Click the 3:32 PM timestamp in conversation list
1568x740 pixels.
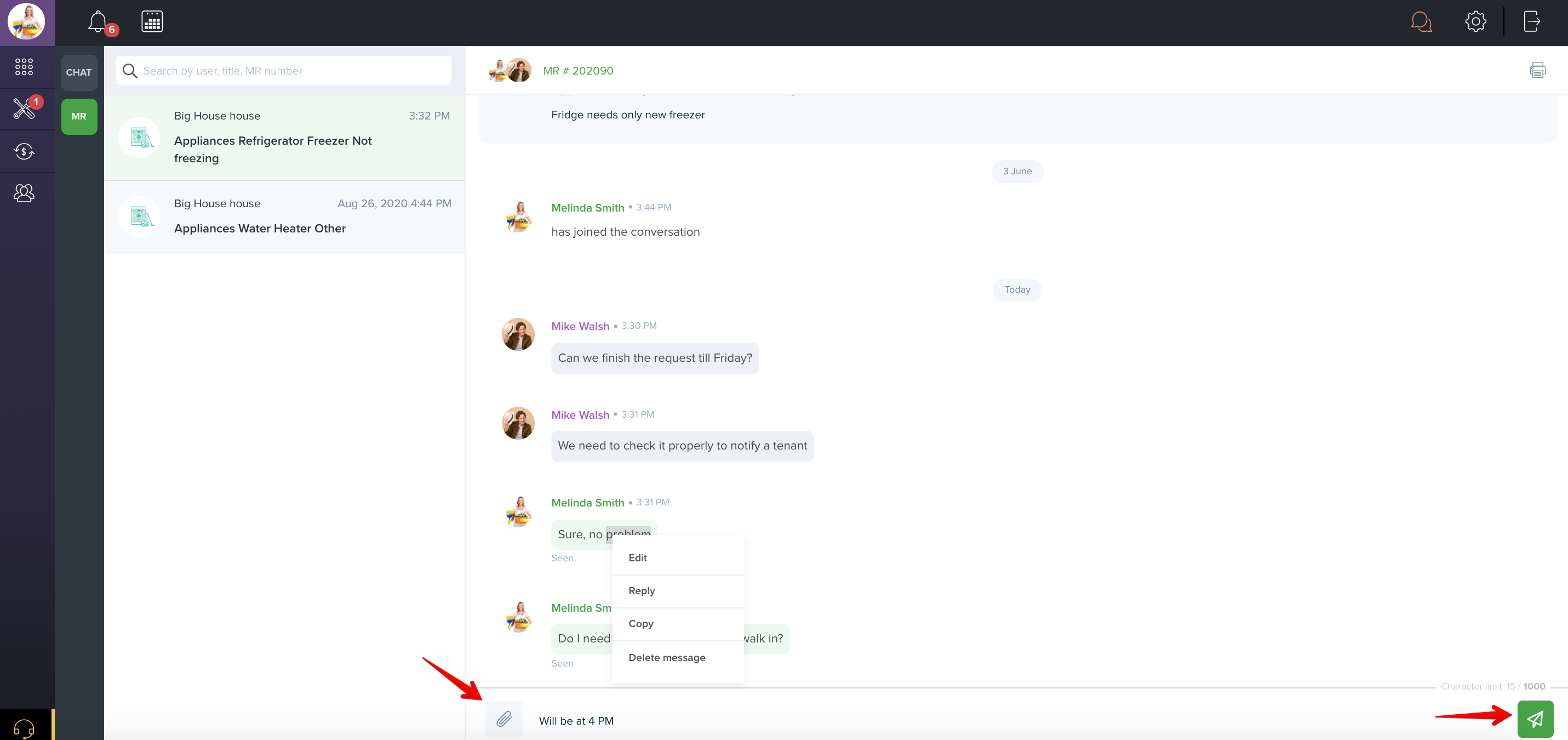pos(429,116)
